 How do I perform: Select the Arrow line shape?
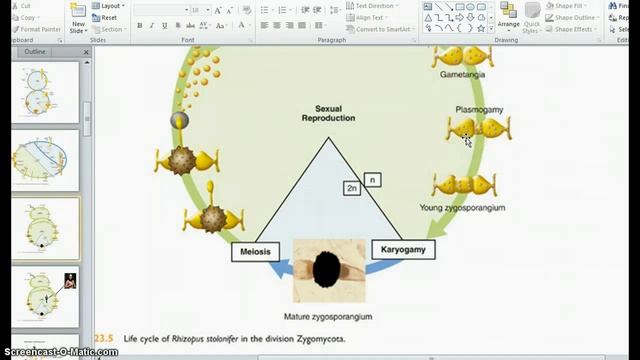point(449,7)
